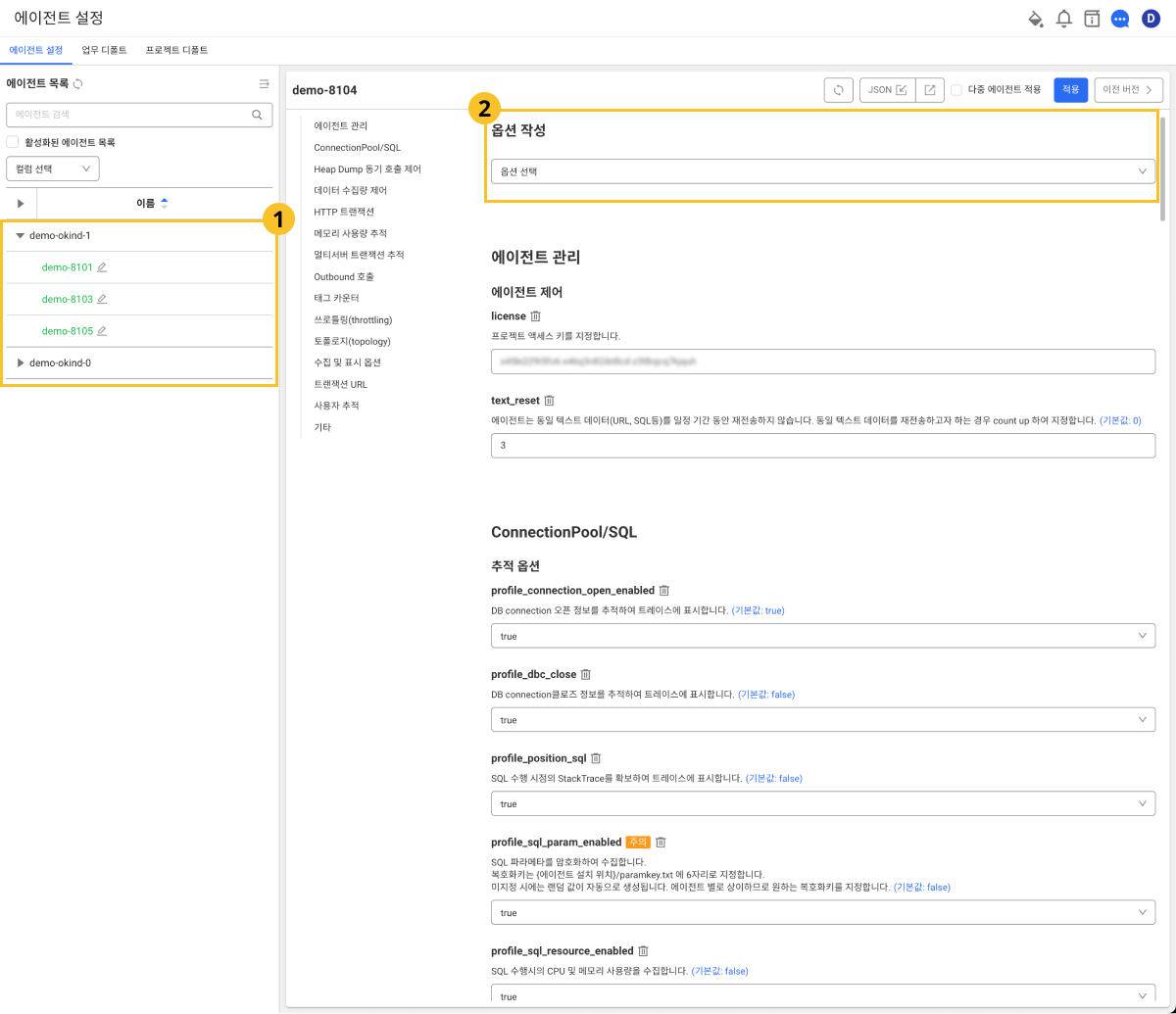Viewport: 1176px width, 1014px height.
Task: Reload the demo-8104 settings
Action: (839, 90)
